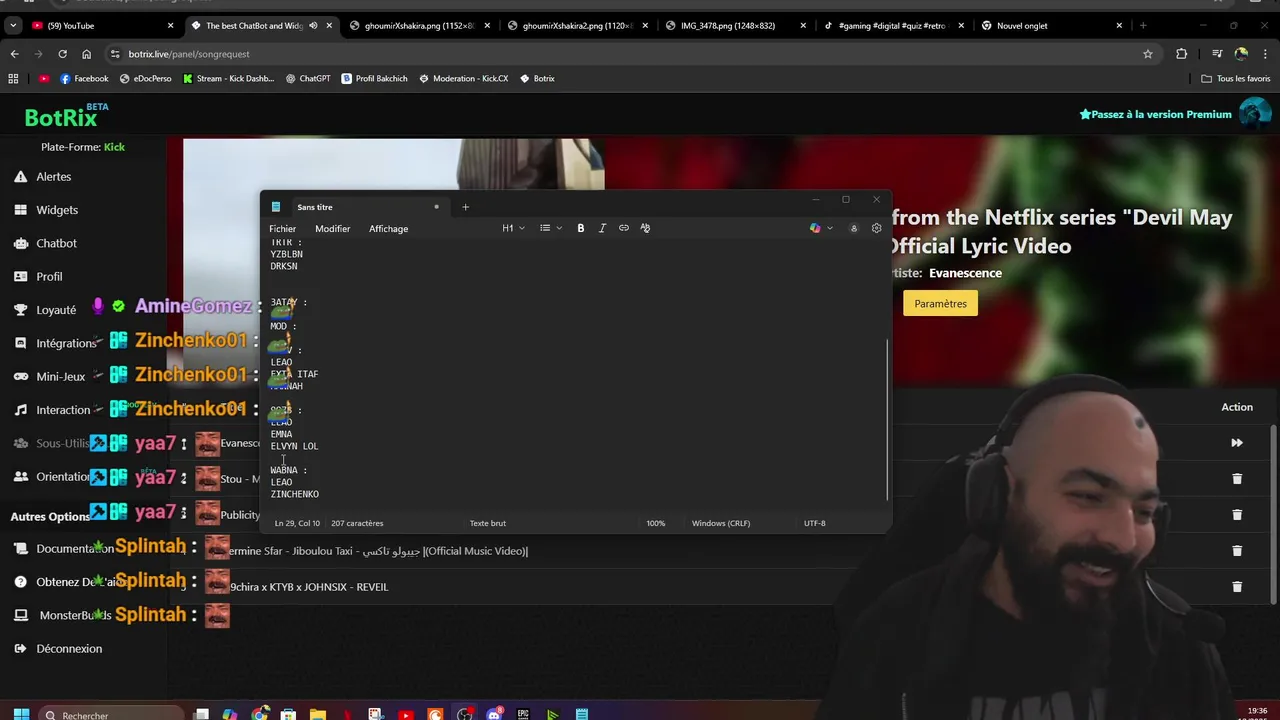Screen dimensions: 1280x720
Task: Open browser extensions puzzle icon
Action: point(1182,54)
